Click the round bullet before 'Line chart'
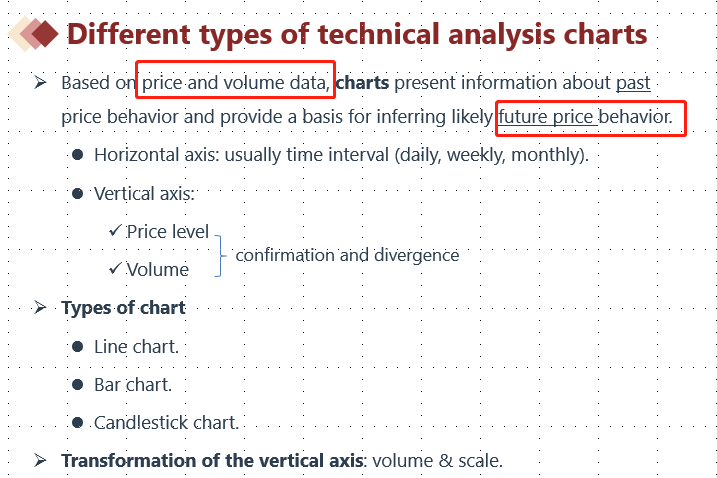717x478 pixels. (x=77, y=347)
